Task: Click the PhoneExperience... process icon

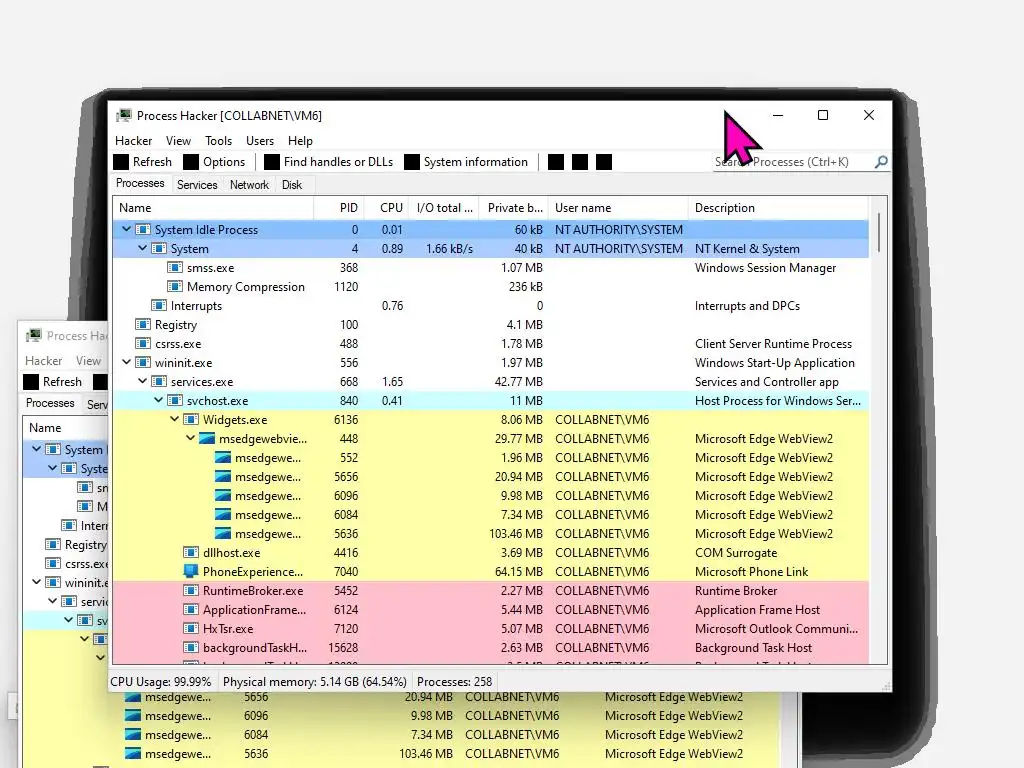Action: click(x=191, y=571)
